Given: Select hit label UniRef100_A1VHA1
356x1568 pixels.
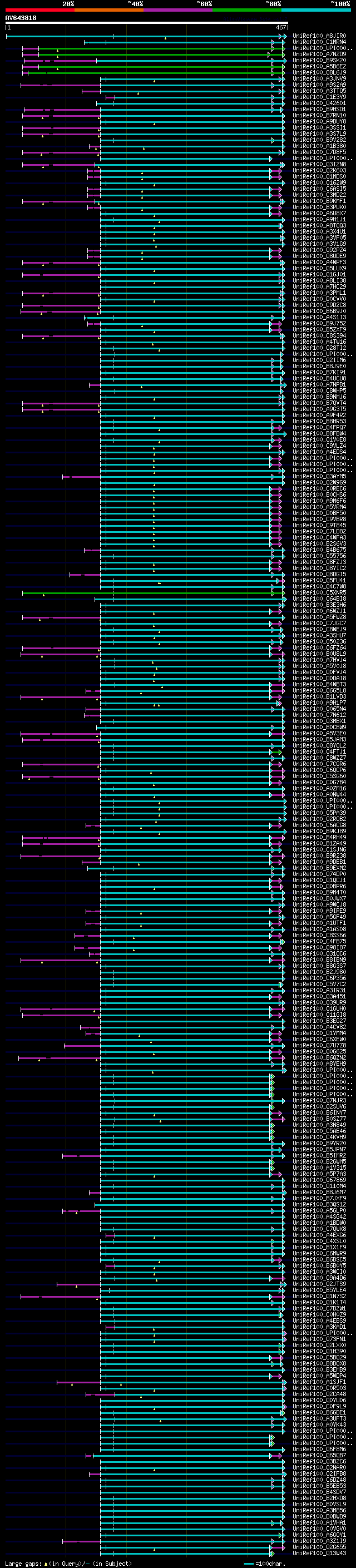Looking at the screenshot, I should (319, 1523).
